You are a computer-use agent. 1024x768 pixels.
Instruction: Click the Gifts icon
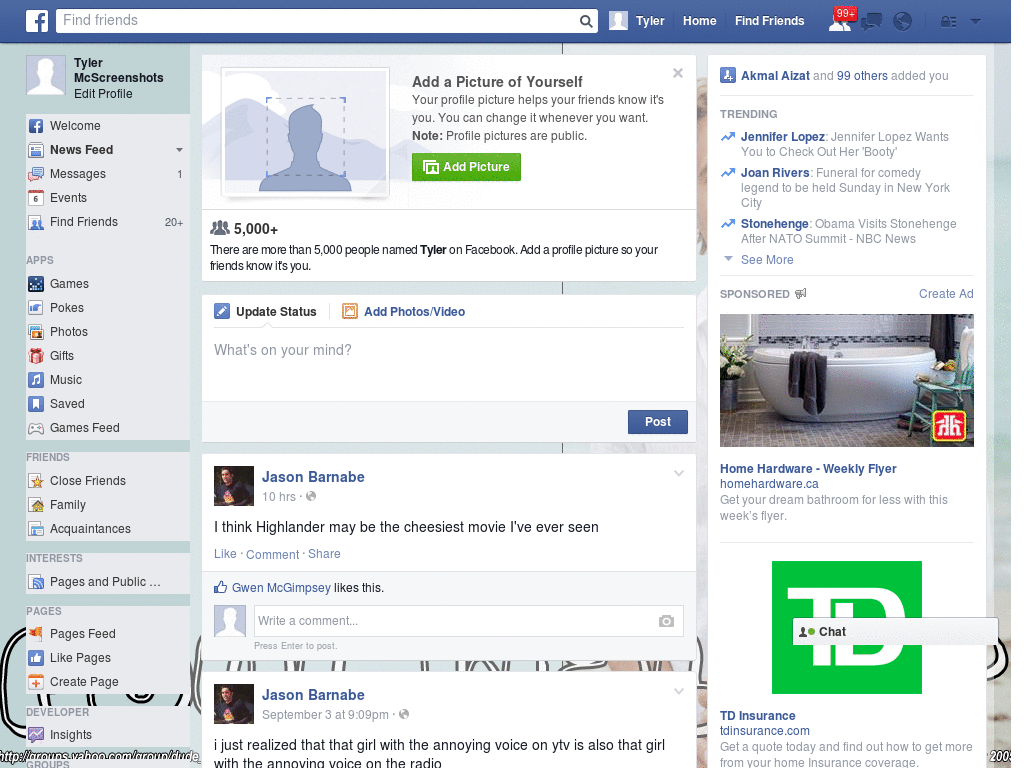[36, 356]
